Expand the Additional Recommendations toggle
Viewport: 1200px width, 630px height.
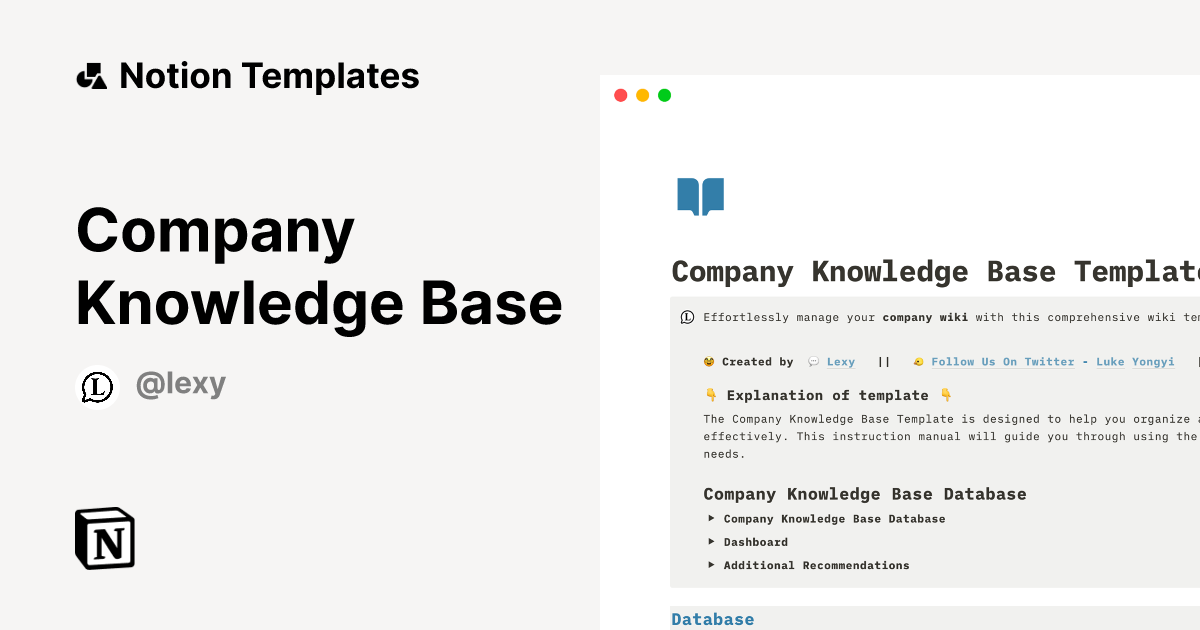(712, 565)
